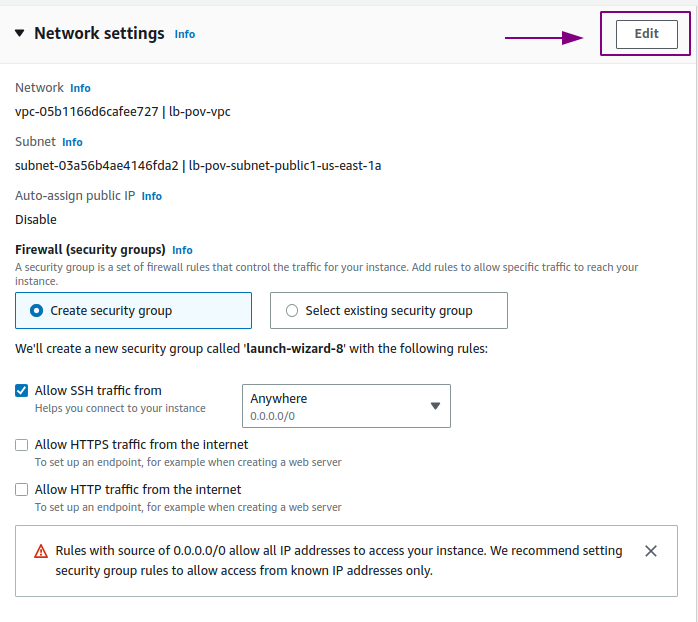The height and width of the screenshot is (622, 698).
Task: Click the launch-wizard-8 security group name
Action: (295, 349)
